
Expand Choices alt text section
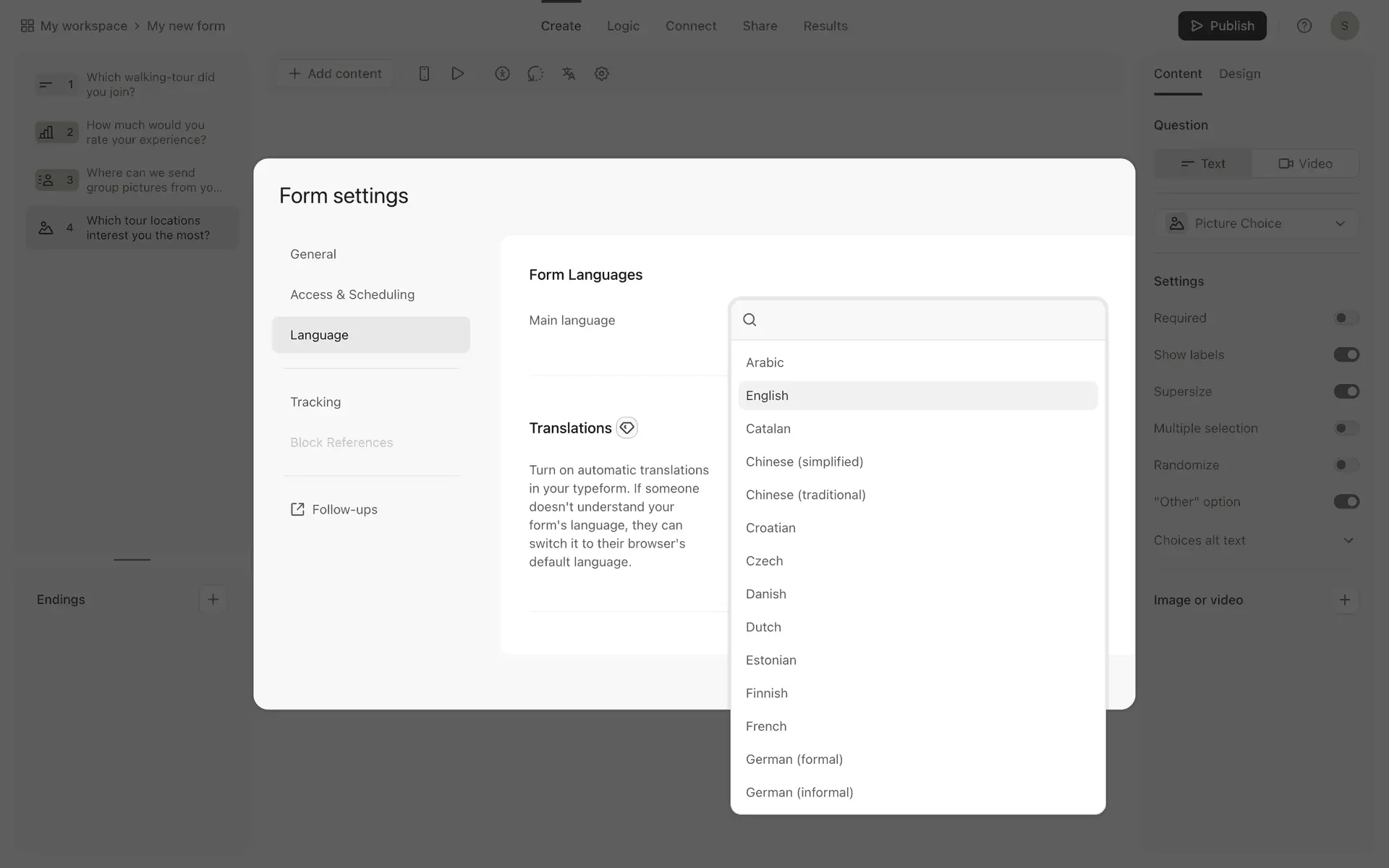[1348, 540]
